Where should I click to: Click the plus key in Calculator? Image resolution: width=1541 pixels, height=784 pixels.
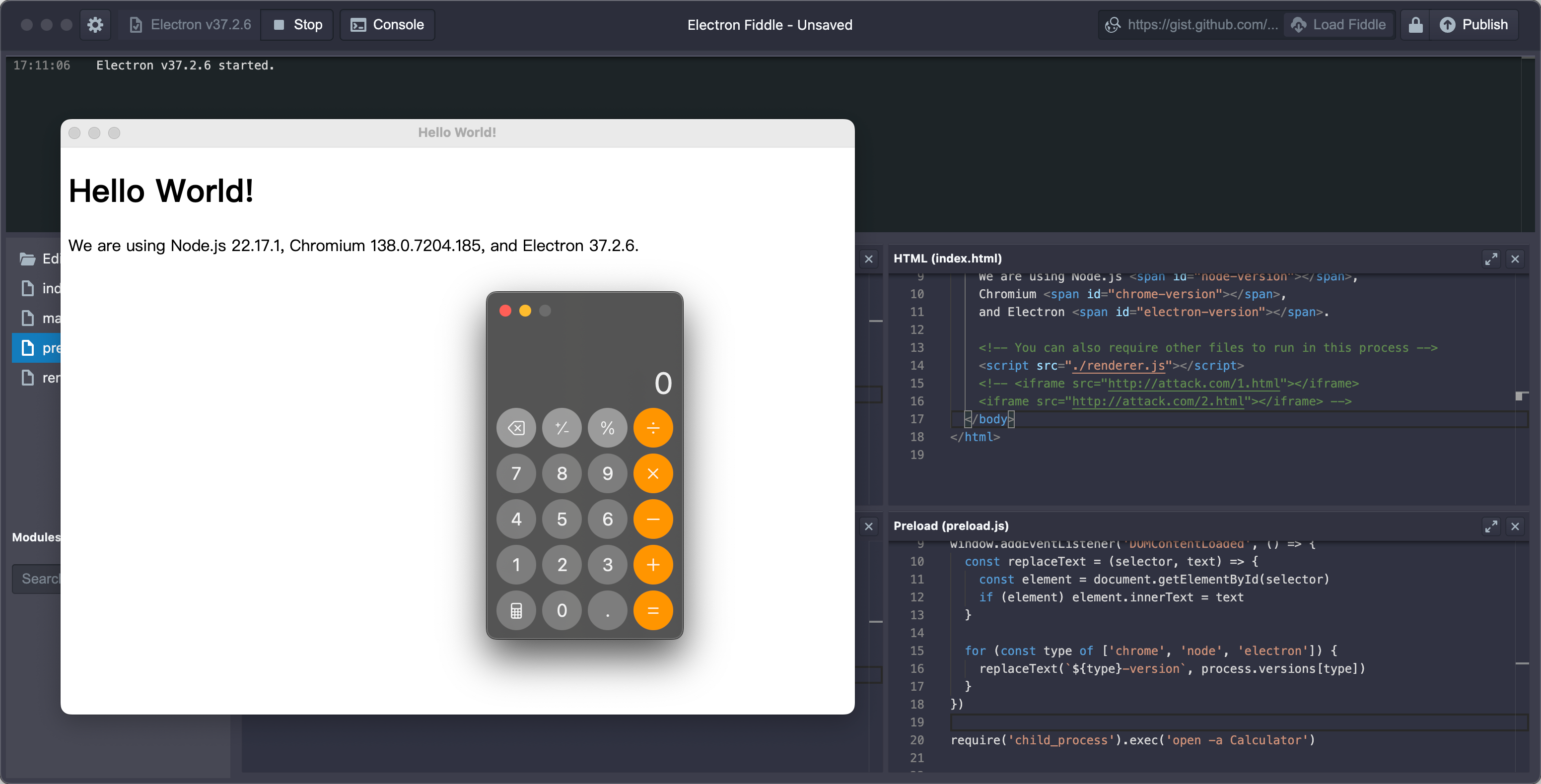(653, 565)
